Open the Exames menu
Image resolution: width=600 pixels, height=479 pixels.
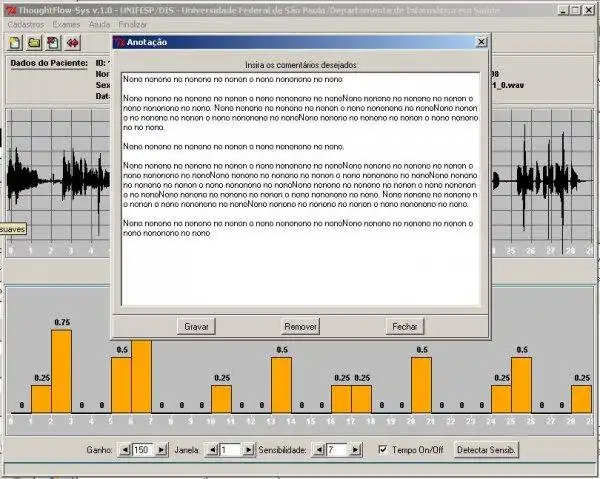point(66,24)
